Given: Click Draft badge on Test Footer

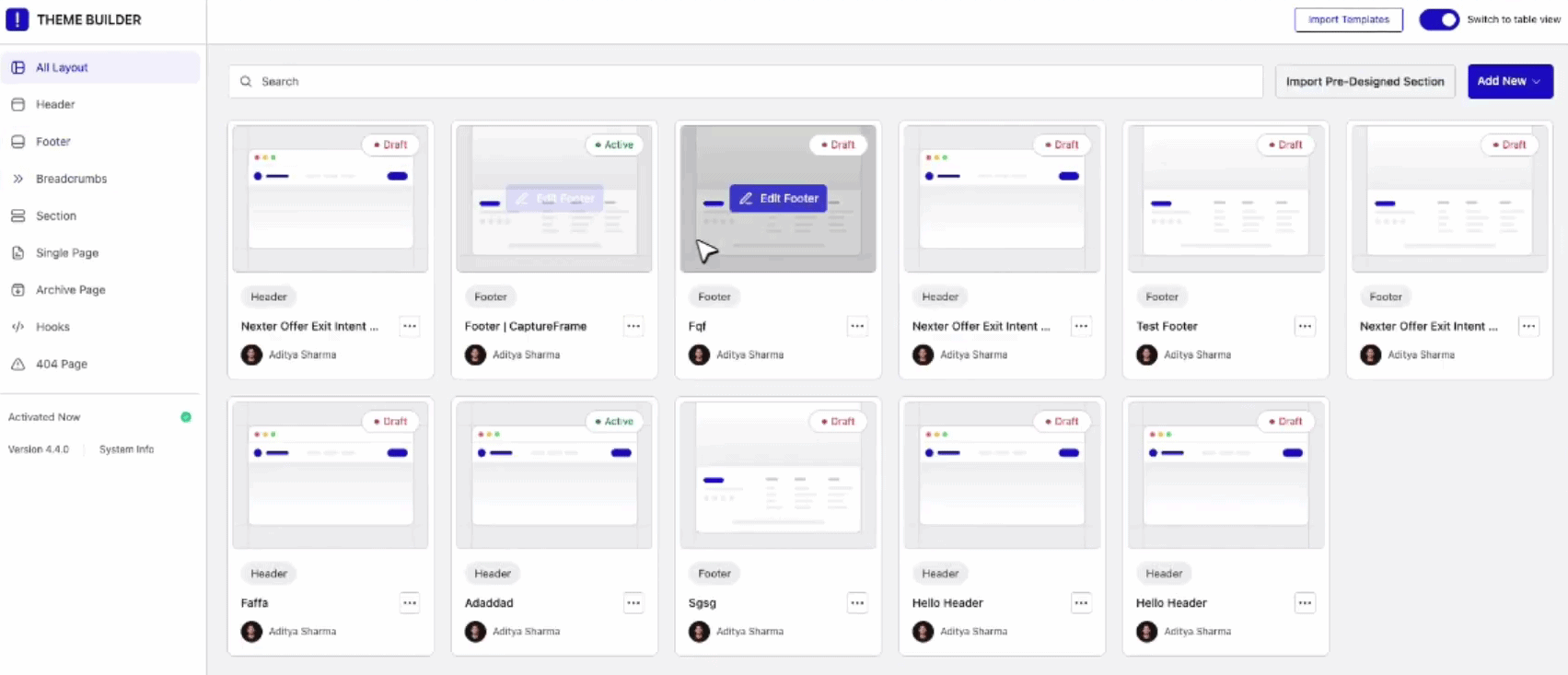Looking at the screenshot, I should click(1285, 145).
